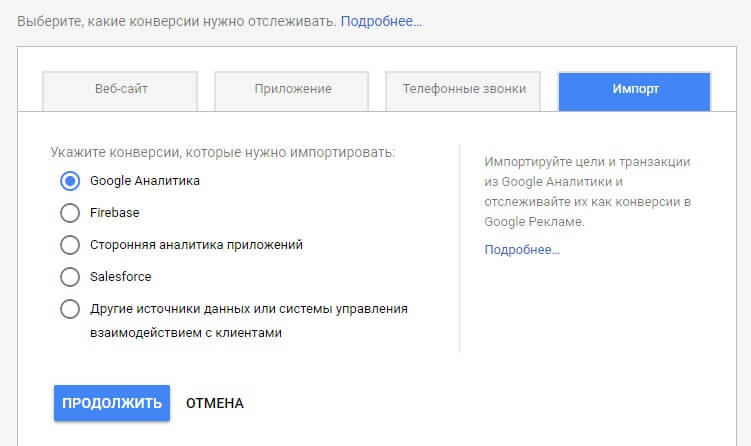This screenshot has height=446, width=751.
Task: Follow the Подробнее link under the import description
Action: [522, 249]
